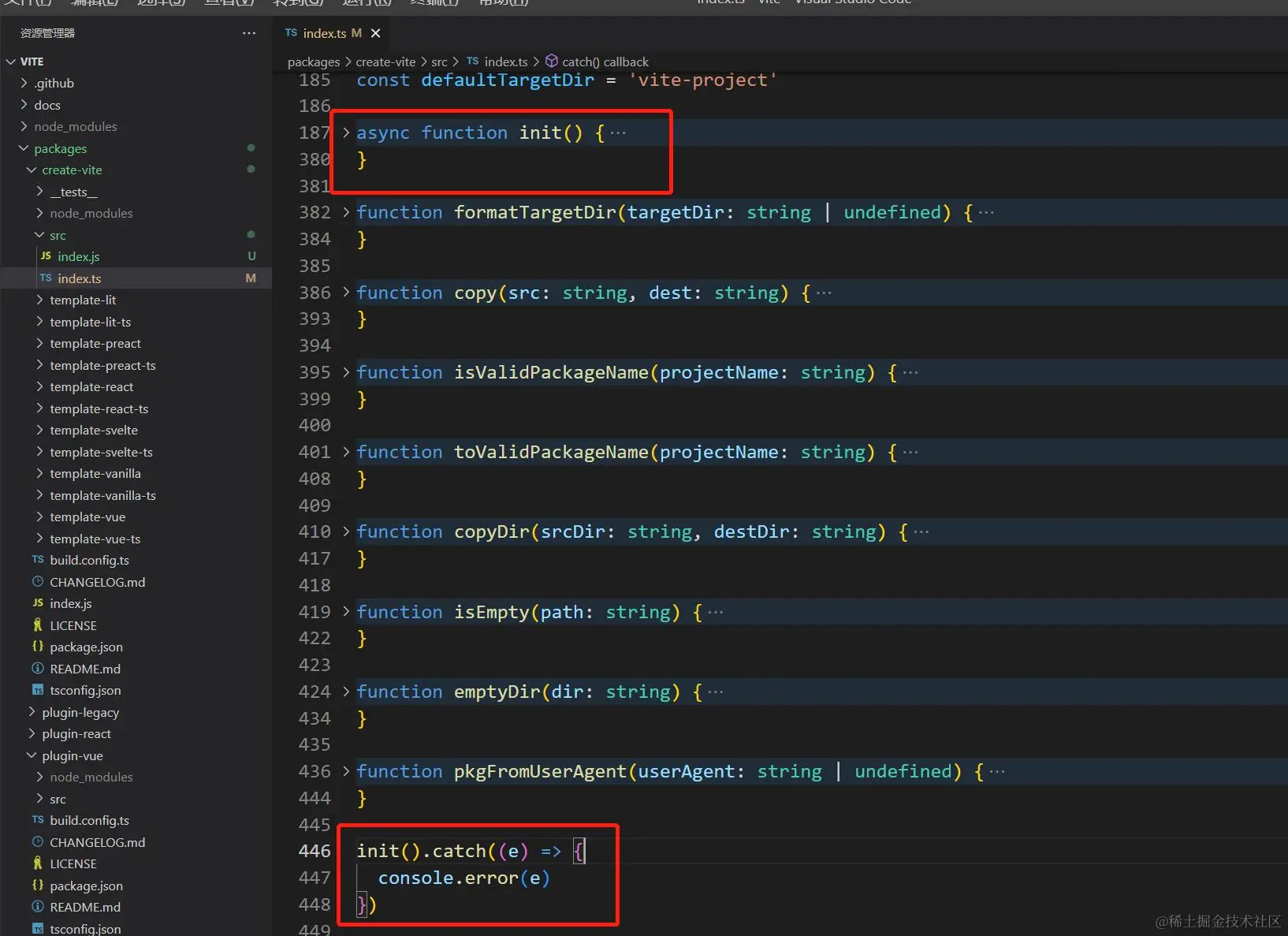Click TS icon of build.config.ts under plugin-vue
This screenshot has height=936, width=1288.
pyautogui.click(x=38, y=820)
